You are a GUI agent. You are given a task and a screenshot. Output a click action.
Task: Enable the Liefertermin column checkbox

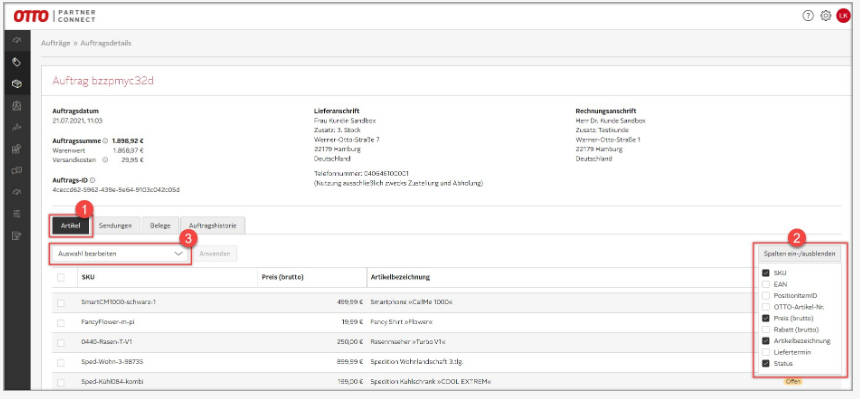[x=766, y=352]
